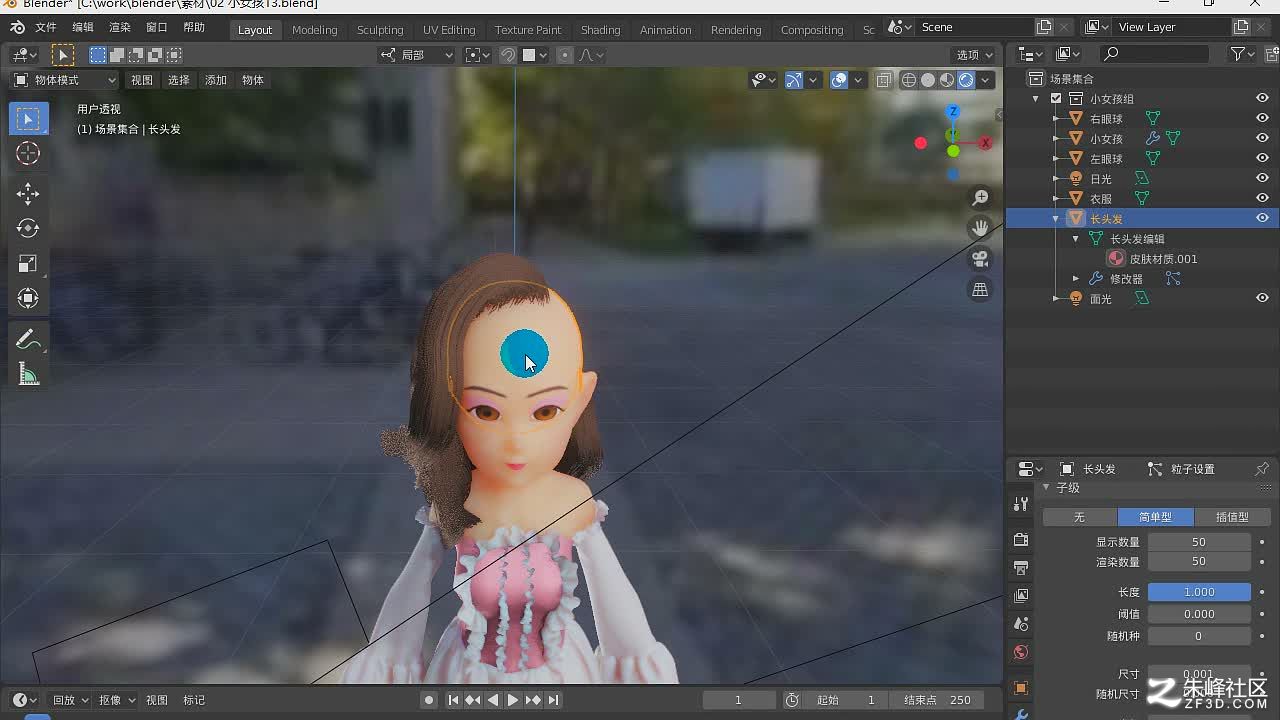Select the Annotate pencil tool
The height and width of the screenshot is (720, 1280).
click(x=29, y=340)
